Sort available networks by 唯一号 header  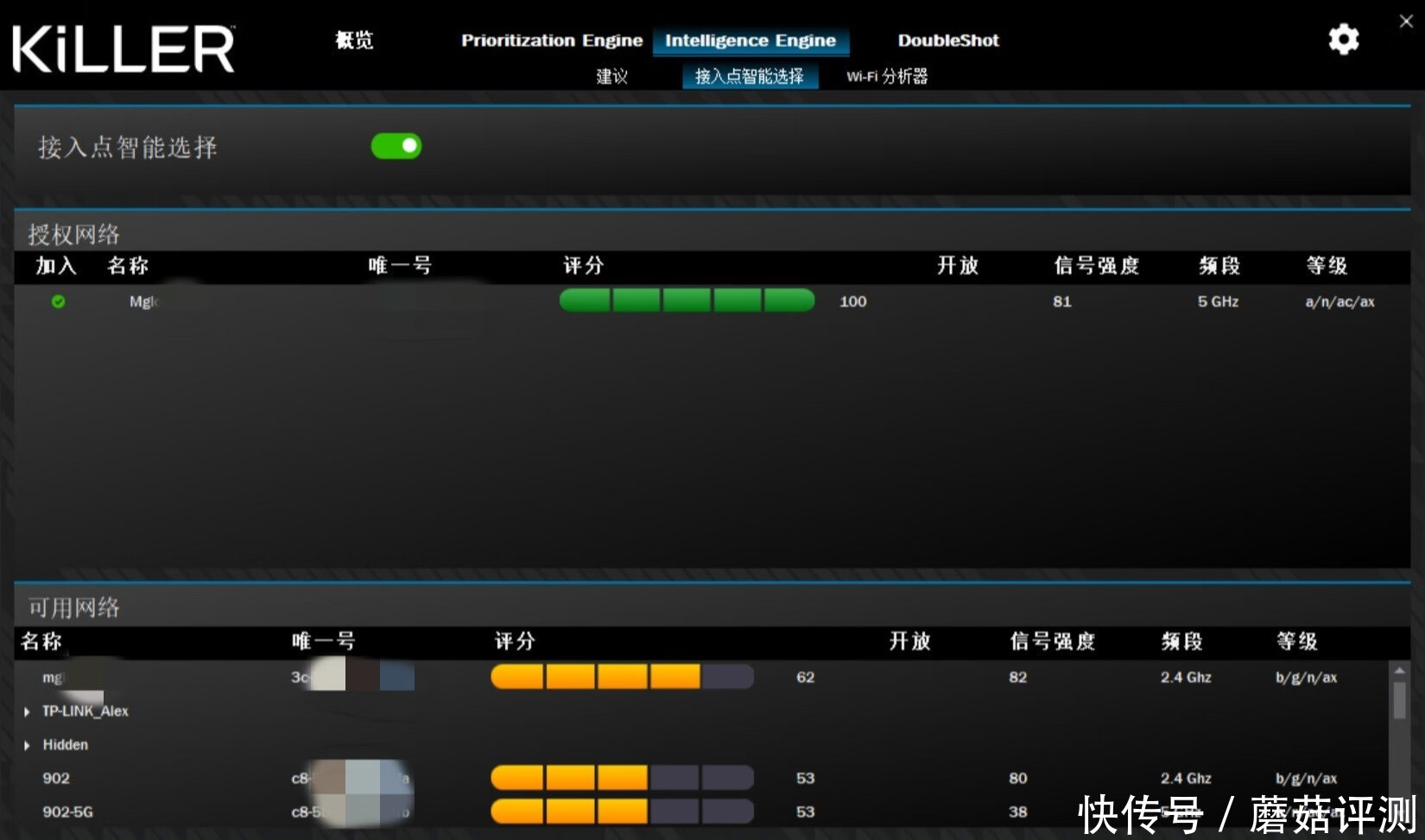324,641
